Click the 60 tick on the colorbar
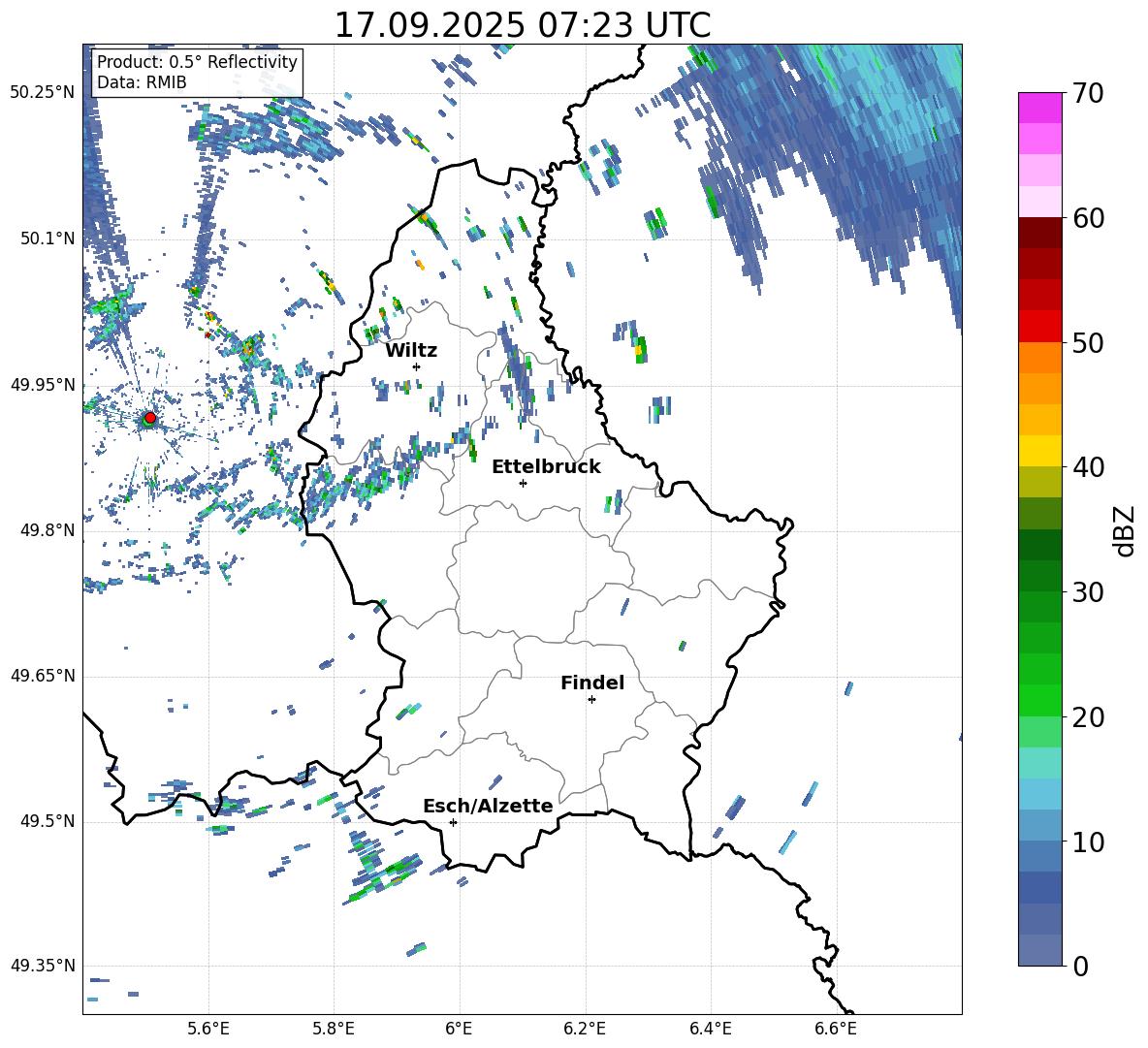 click(1088, 218)
